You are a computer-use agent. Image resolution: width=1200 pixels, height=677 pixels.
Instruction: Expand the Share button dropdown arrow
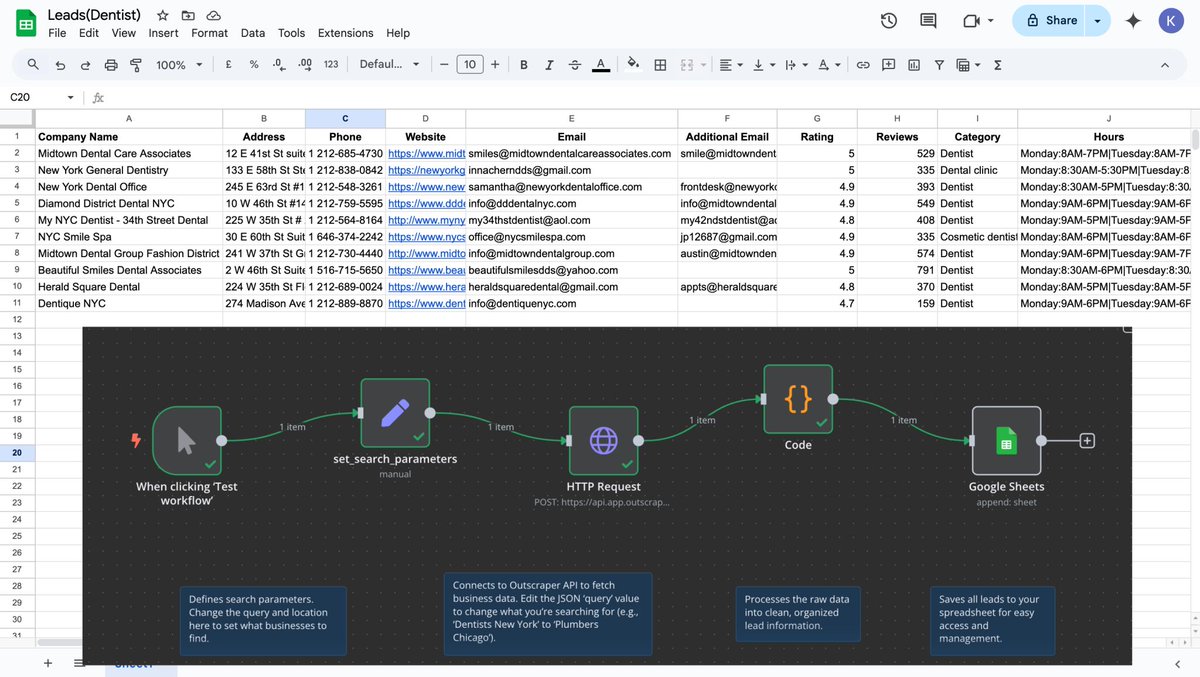point(1098,21)
